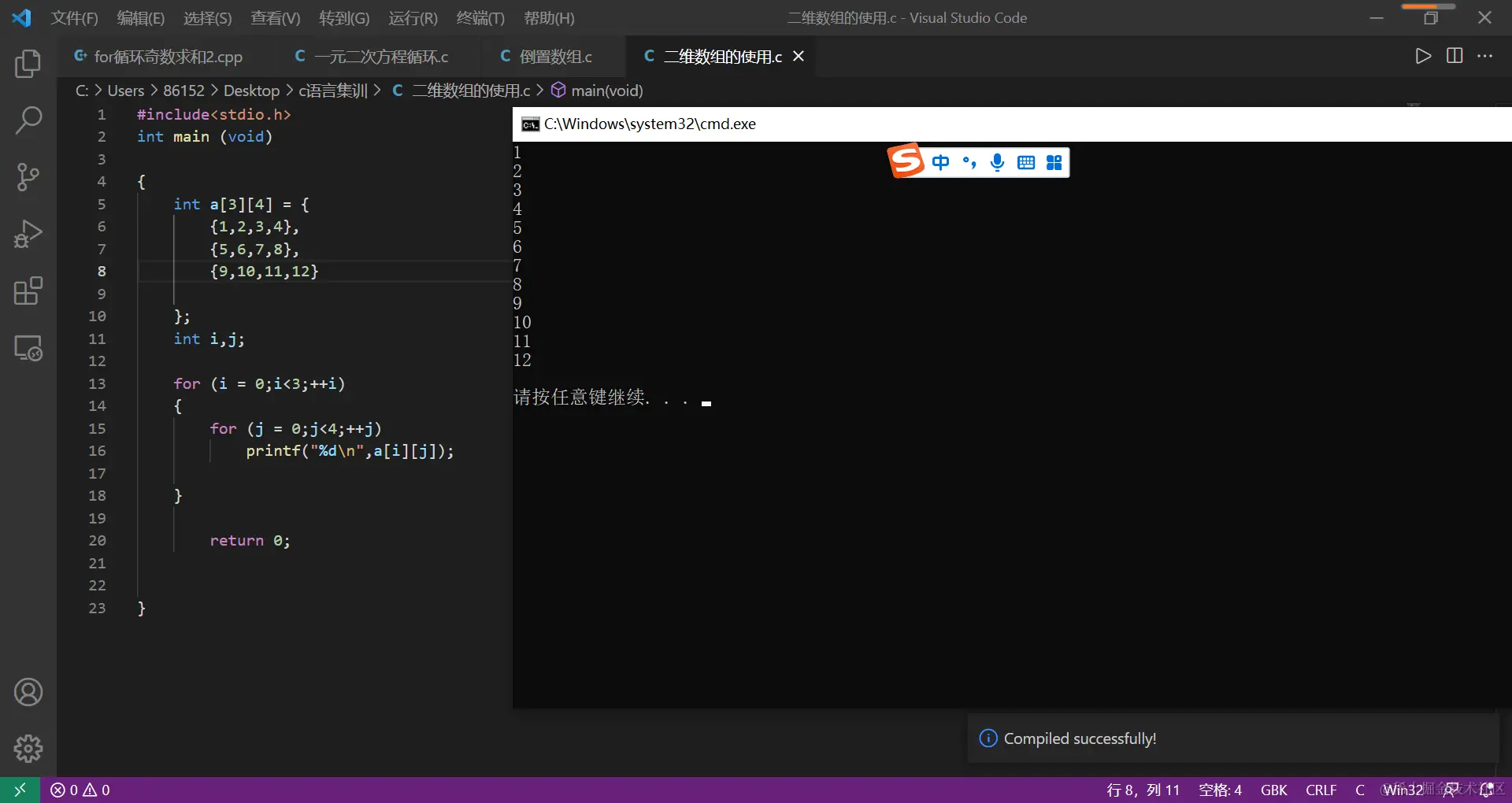The width and height of the screenshot is (1512, 803).
Task: Change indentation via 空格: 4
Action: click(1220, 790)
